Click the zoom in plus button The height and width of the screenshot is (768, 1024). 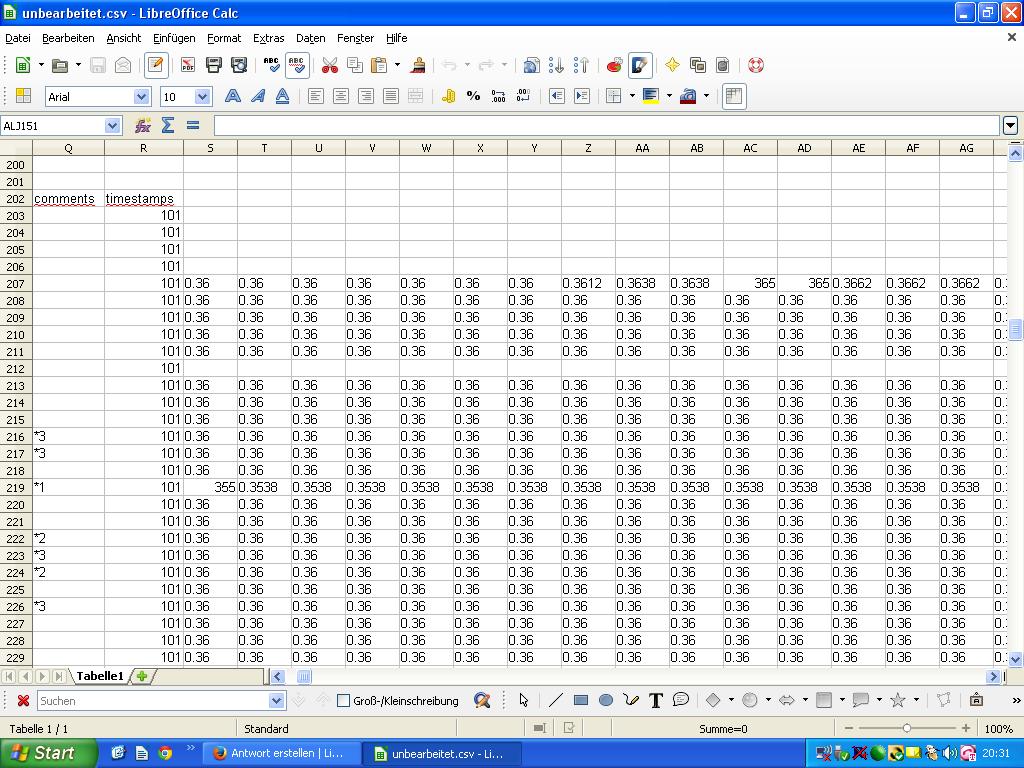pos(966,728)
